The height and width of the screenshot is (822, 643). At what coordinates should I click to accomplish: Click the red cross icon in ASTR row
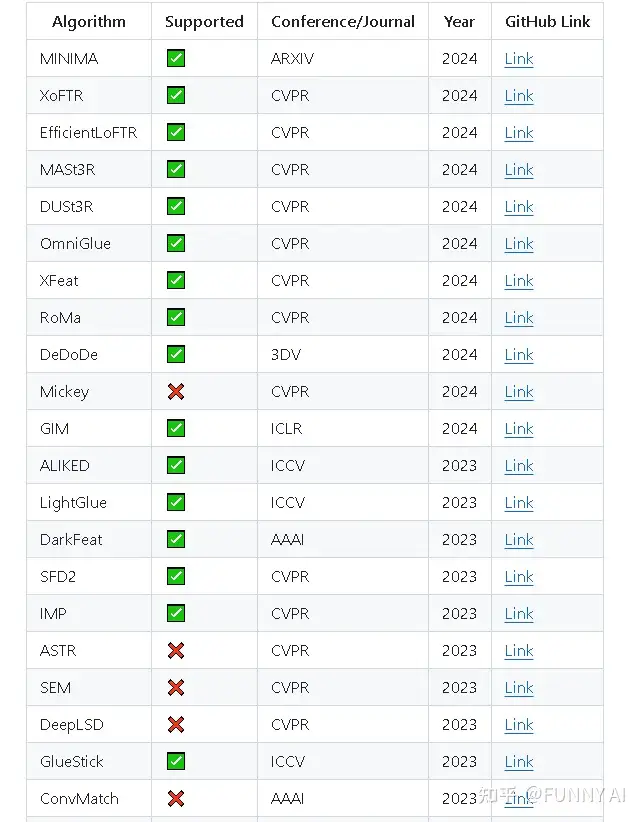[176, 651]
